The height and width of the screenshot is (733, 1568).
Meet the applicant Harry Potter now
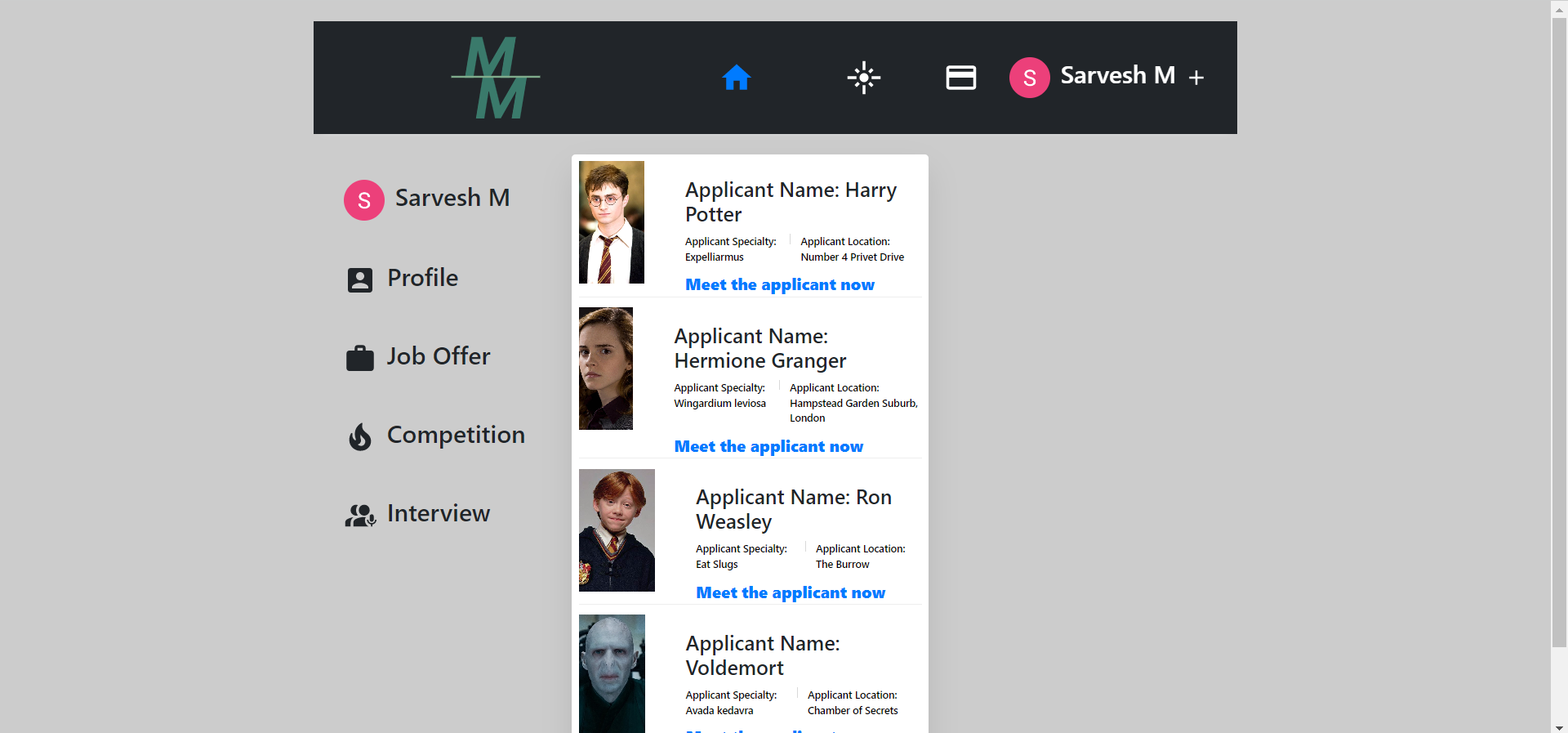pyautogui.click(x=780, y=284)
